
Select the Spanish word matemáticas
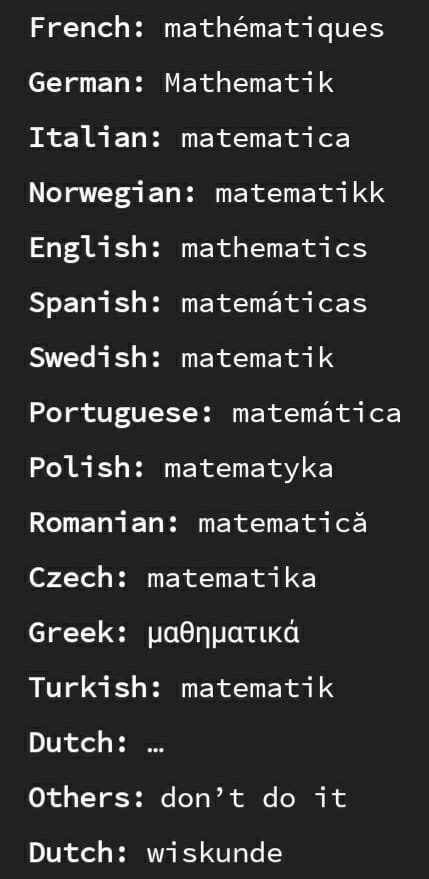click(x=274, y=303)
